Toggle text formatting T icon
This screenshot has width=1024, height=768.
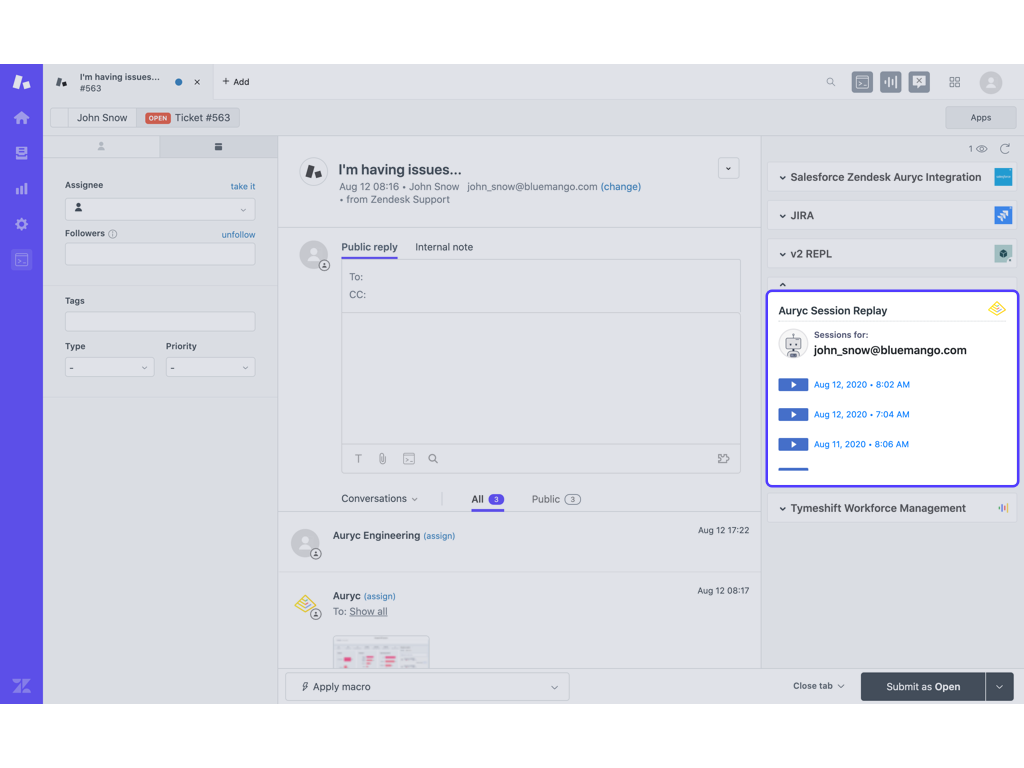[x=359, y=458]
